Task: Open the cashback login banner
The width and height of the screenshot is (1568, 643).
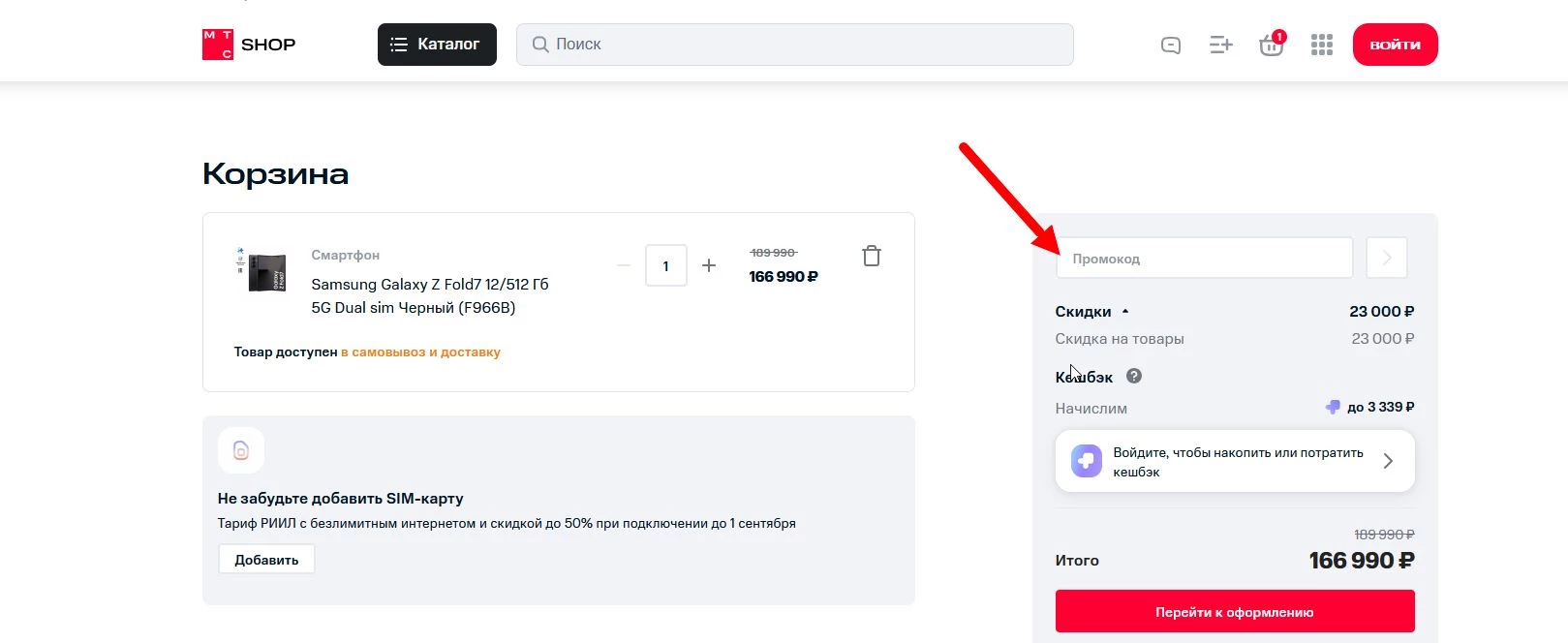Action: pos(1234,462)
